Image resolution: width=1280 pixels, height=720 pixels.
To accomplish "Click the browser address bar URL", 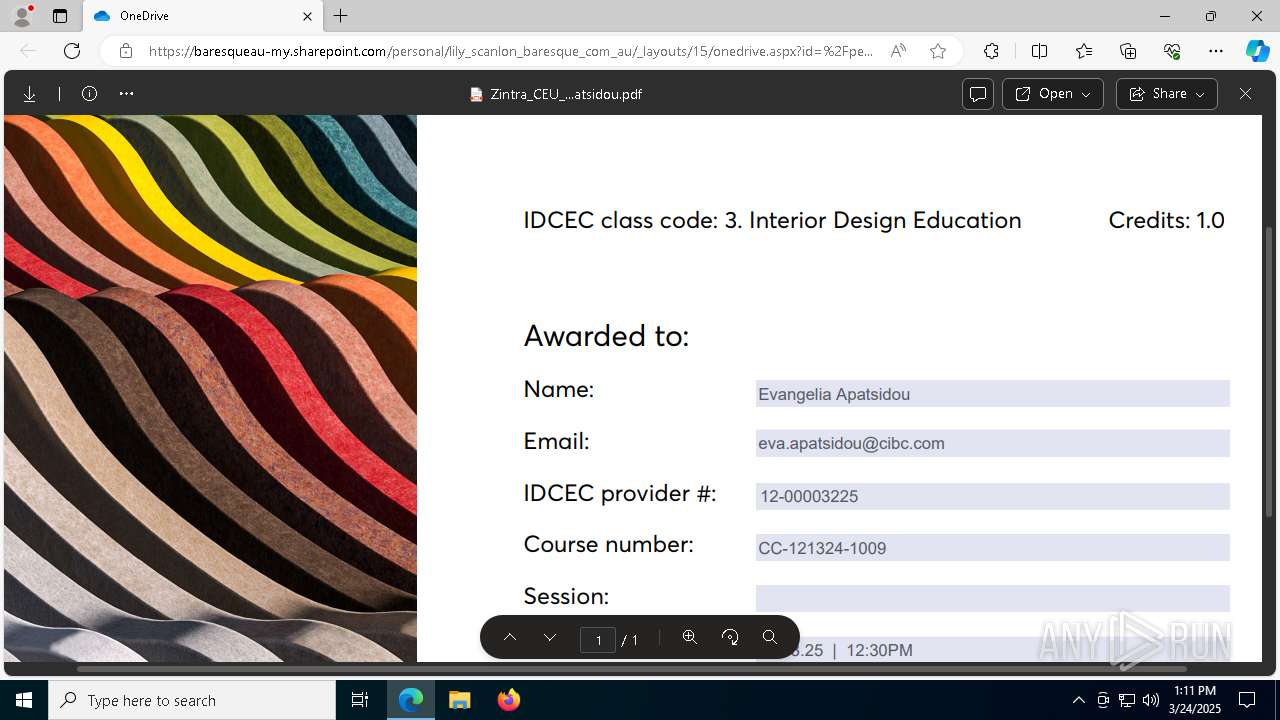I will tap(510, 51).
